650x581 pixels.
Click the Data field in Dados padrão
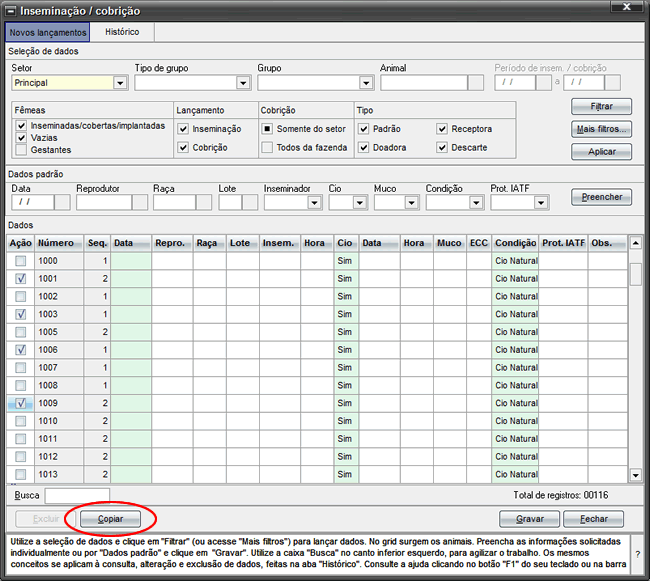[x=33, y=202]
